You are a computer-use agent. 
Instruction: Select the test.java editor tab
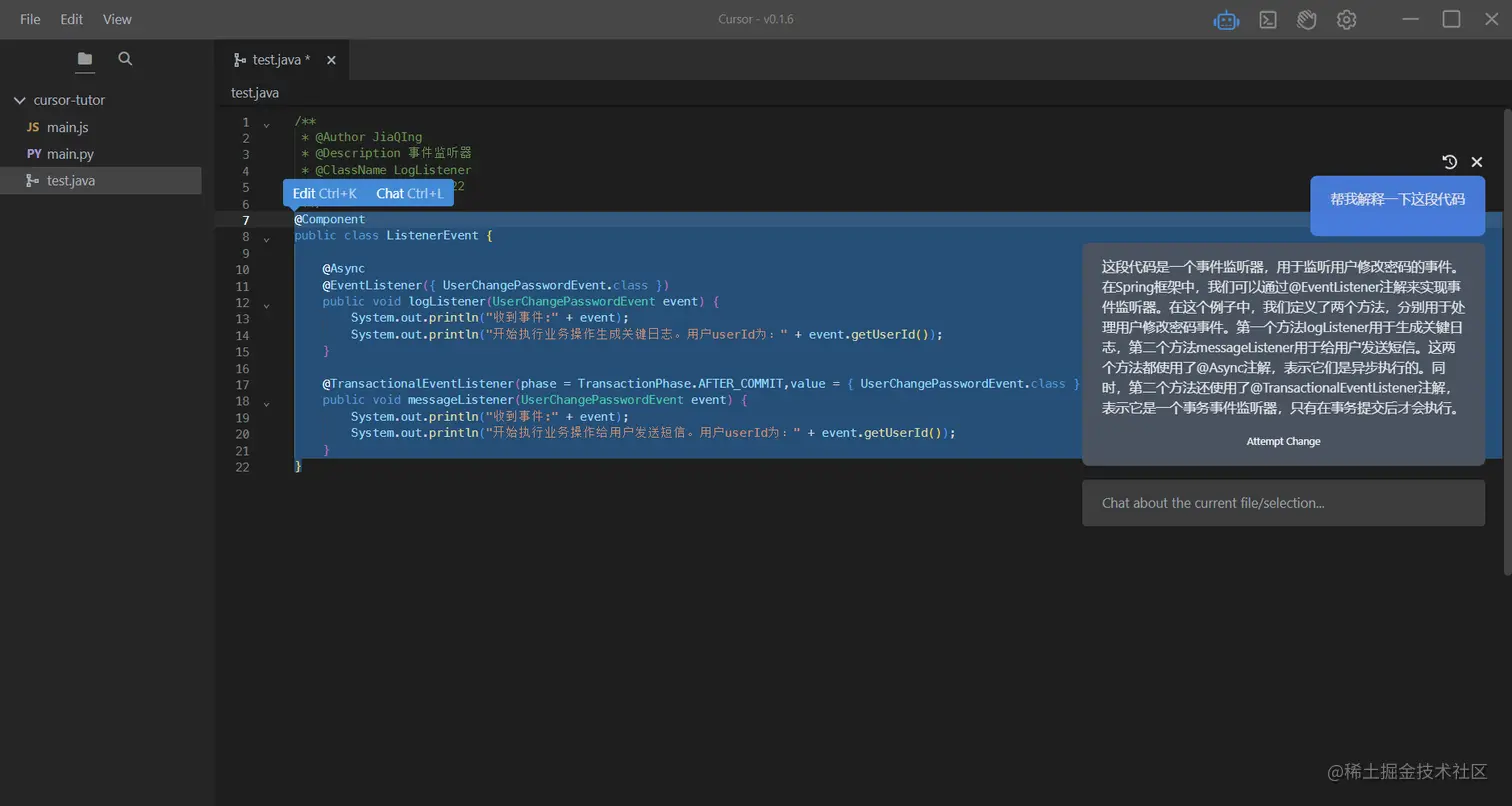[x=282, y=60]
